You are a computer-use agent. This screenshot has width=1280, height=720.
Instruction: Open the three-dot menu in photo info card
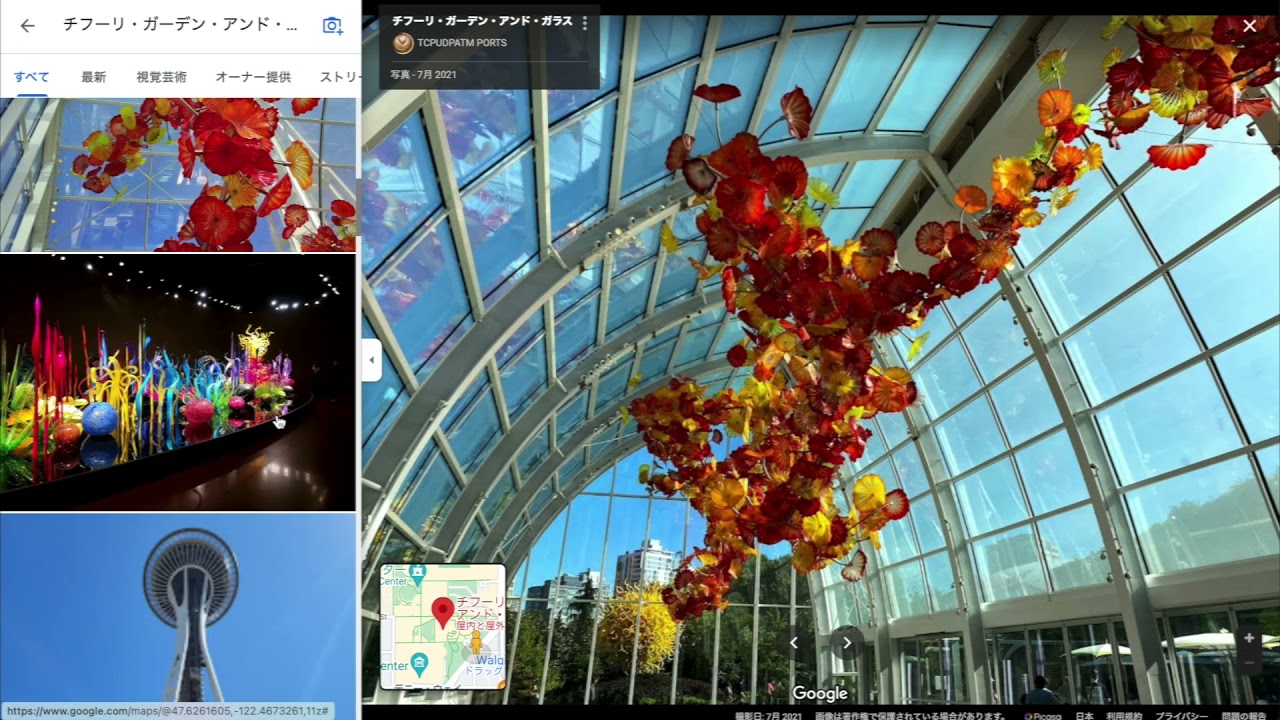point(585,23)
